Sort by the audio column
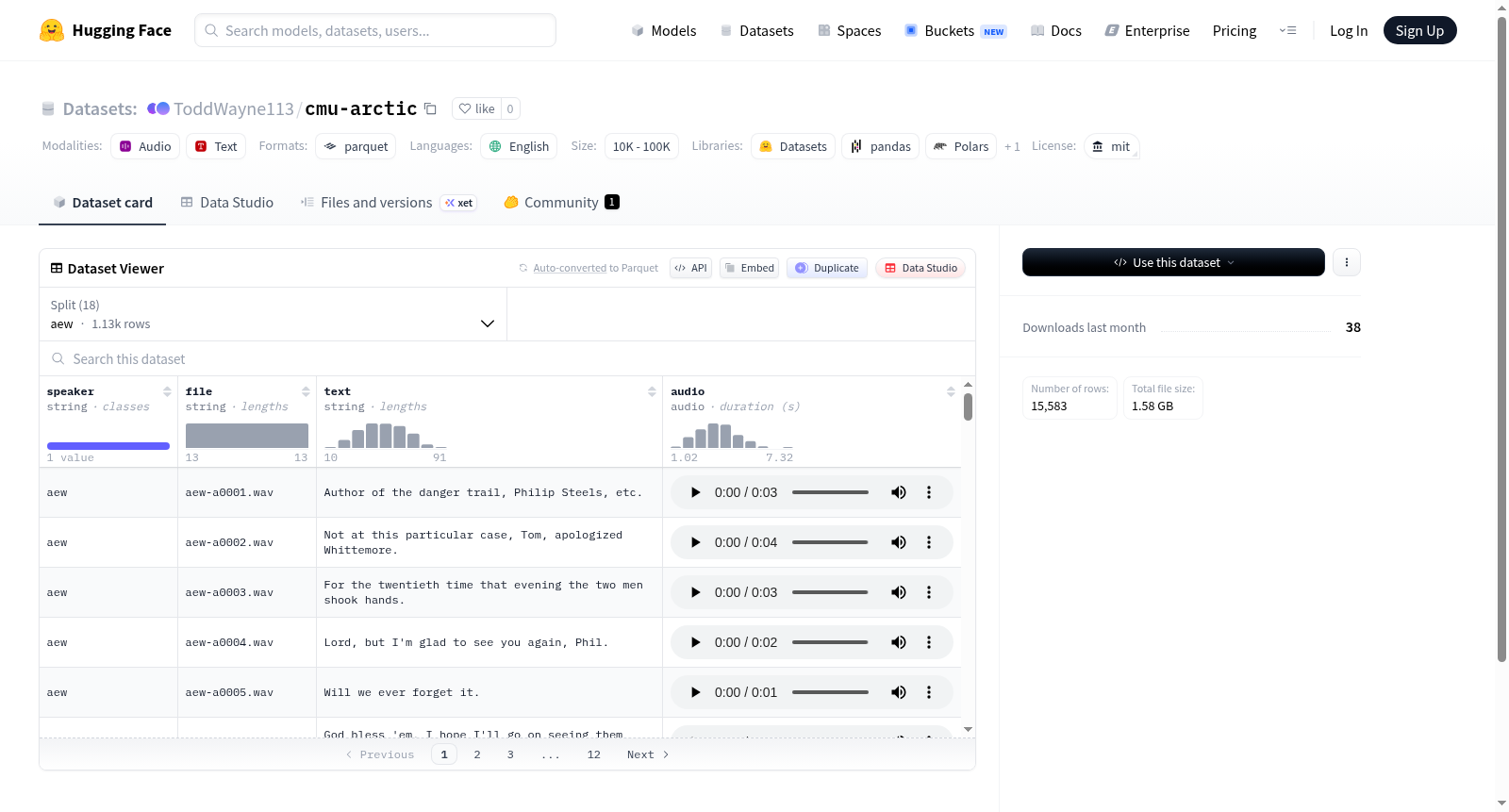This screenshot has width=1509, height=812. click(951, 391)
